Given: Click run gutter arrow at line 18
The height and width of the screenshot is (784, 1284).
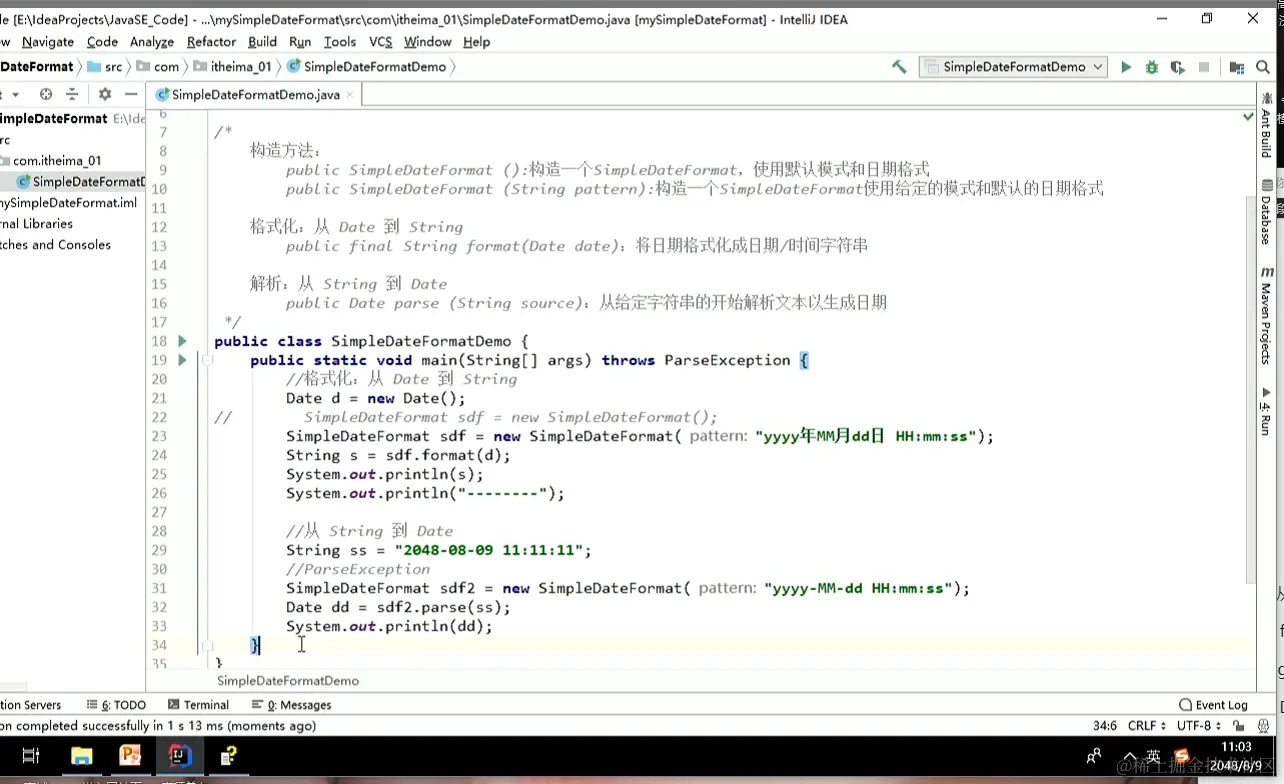Looking at the screenshot, I should click(182, 341).
